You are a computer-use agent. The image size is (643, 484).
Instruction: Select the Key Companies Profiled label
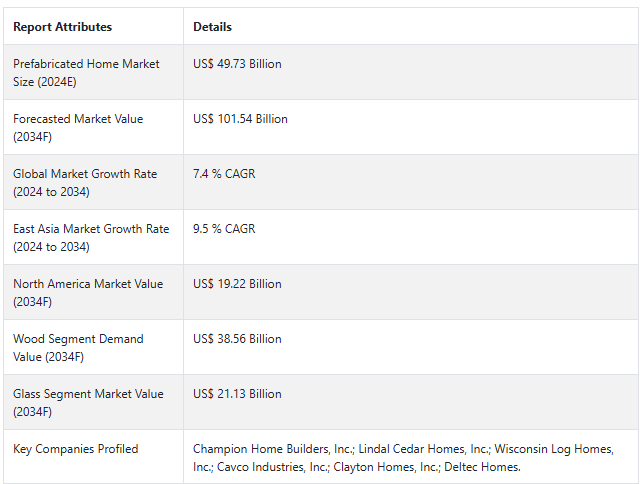tap(75, 449)
